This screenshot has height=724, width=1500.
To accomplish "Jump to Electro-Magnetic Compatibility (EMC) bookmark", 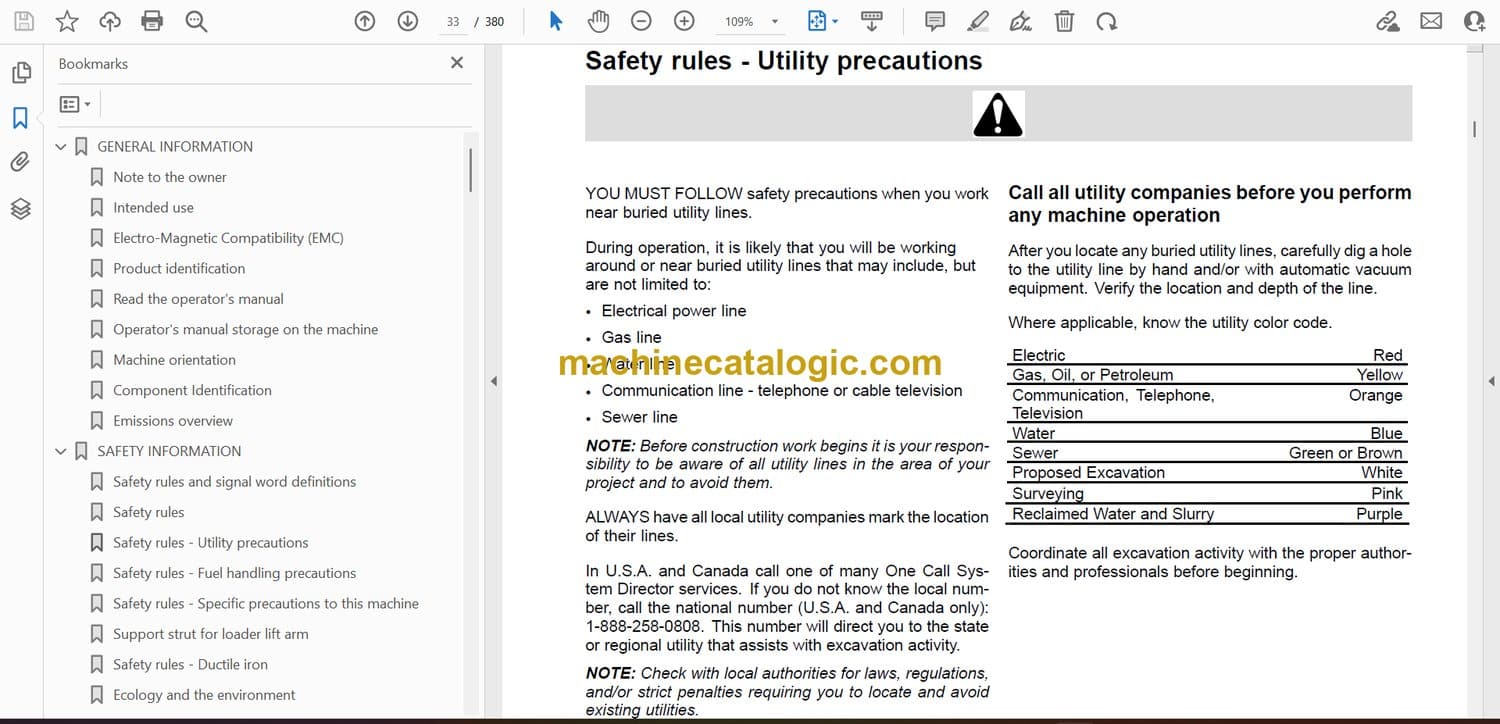I will (x=228, y=238).
